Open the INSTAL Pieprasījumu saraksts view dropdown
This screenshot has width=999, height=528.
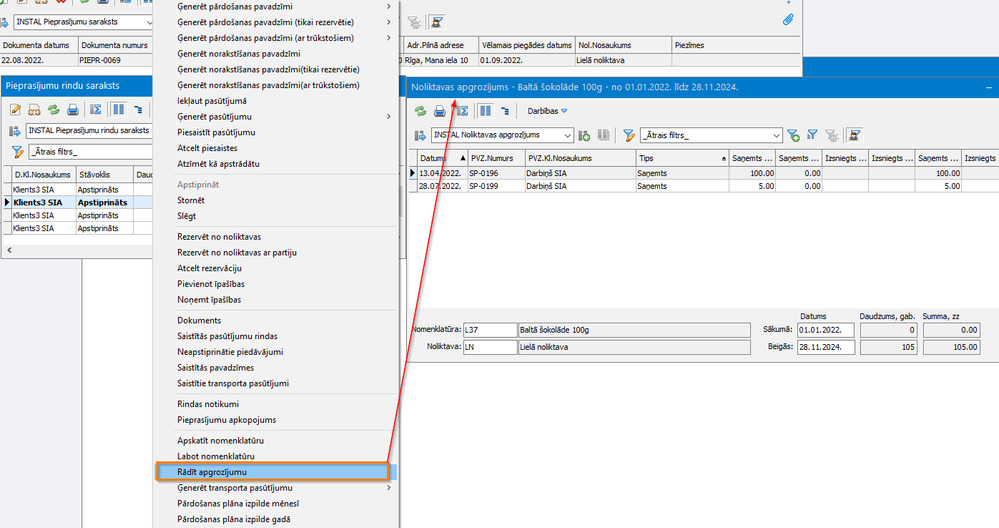(148, 22)
